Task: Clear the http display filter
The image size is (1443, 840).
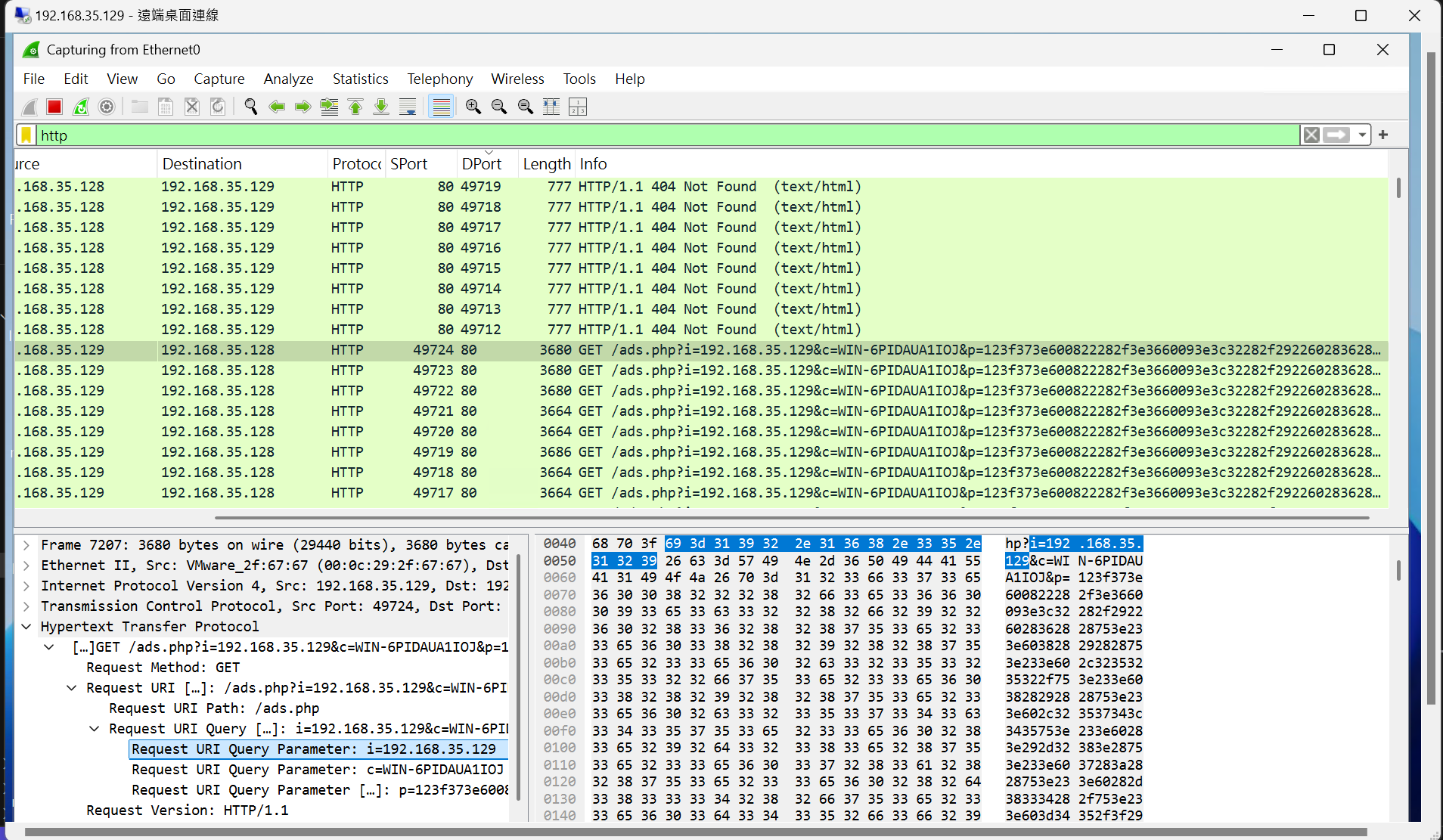Action: point(1311,135)
